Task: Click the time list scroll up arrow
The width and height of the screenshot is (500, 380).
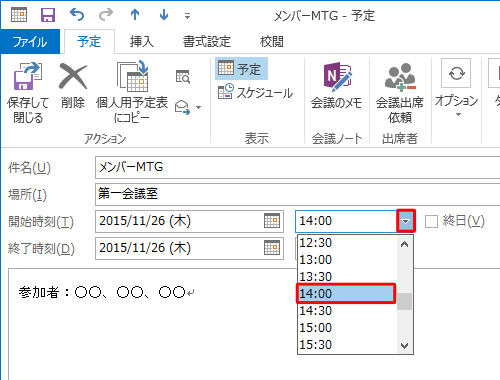Action: (x=405, y=244)
